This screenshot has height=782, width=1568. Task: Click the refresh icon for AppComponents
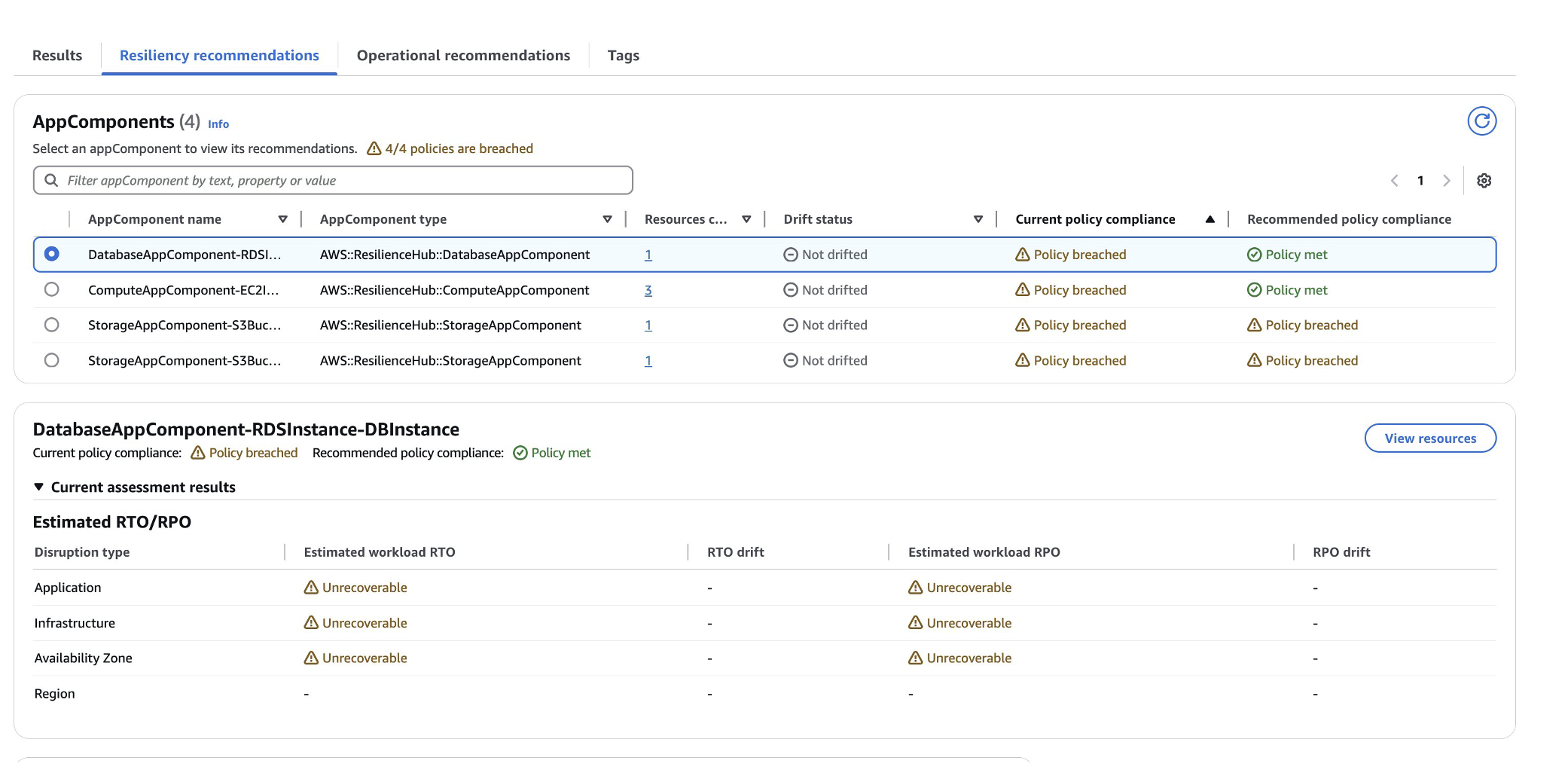coord(1481,121)
